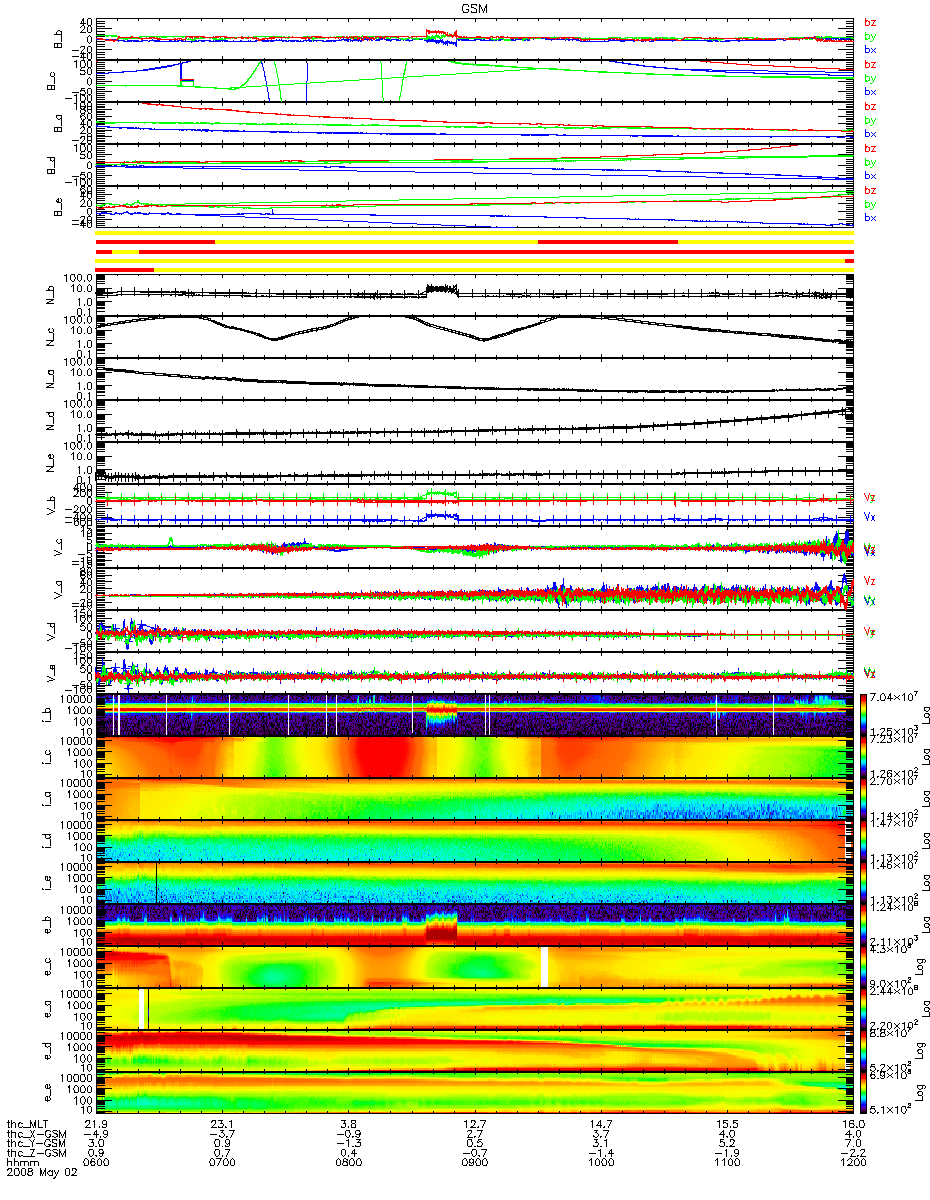The height and width of the screenshot is (1200, 930).
Task: Click the thc_X-GSM row label
Action: 34,1133
